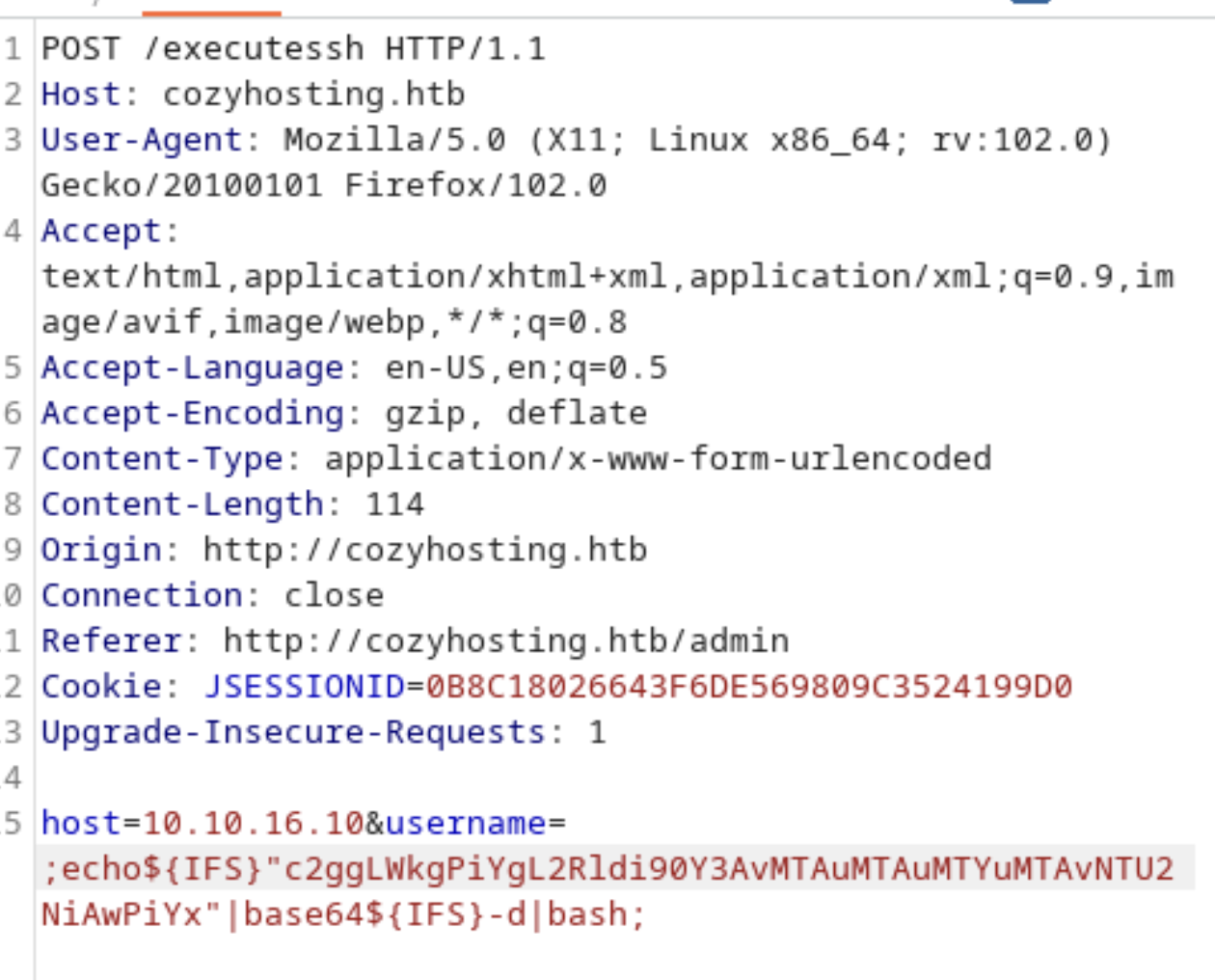Select the Referer value http://cozyhosting.htb/admin
The height and width of the screenshot is (980, 1215).
point(506,640)
